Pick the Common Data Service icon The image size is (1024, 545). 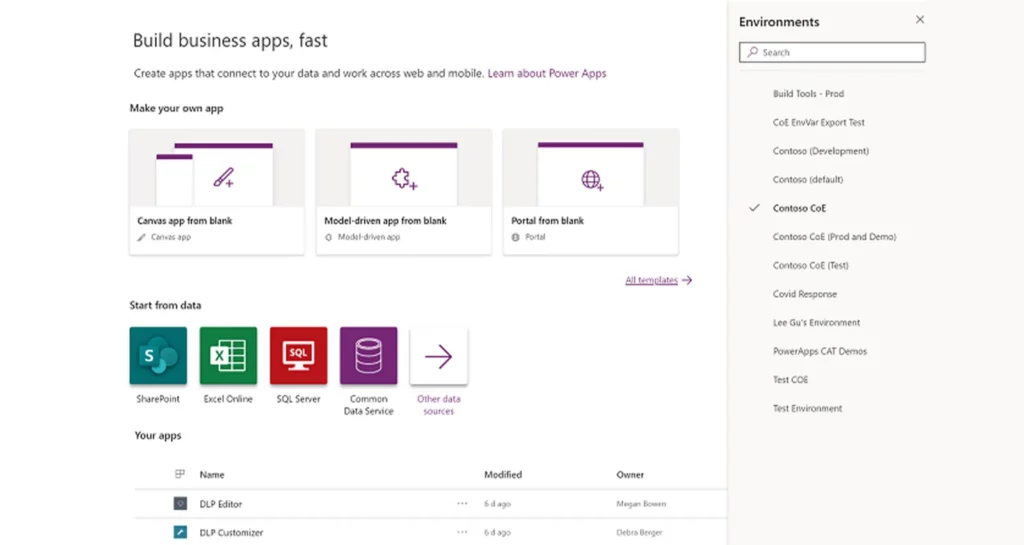click(x=368, y=355)
